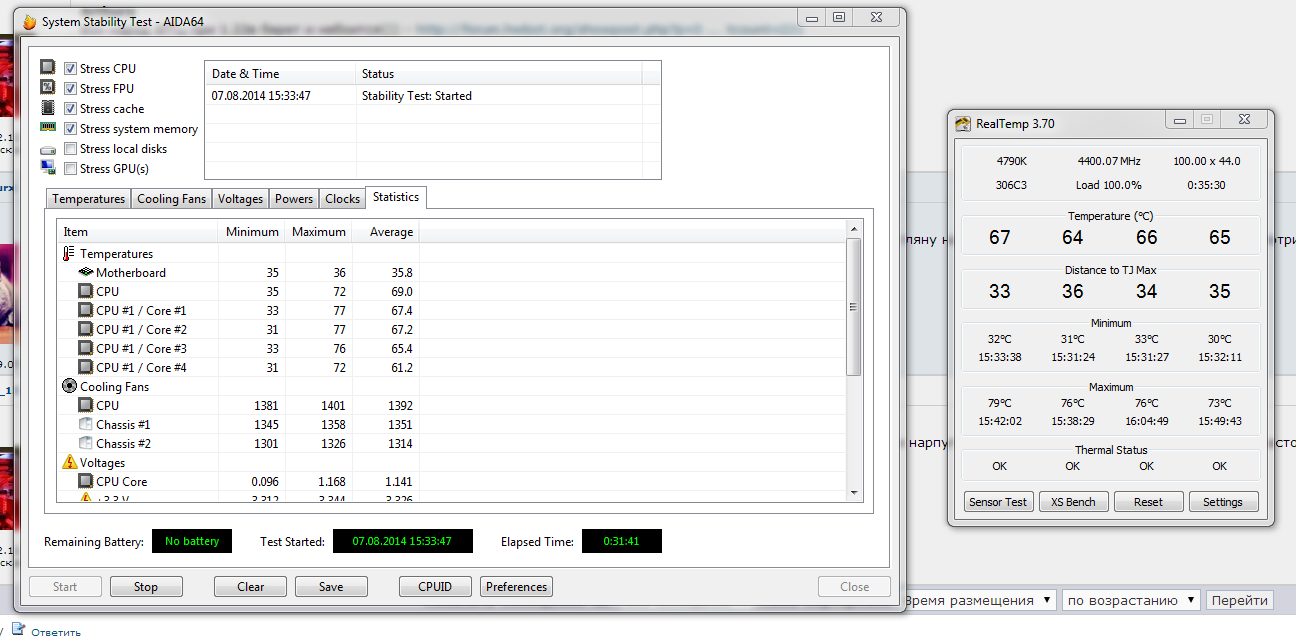Image resolution: width=1296 pixels, height=644 pixels.
Task: Click the thermometer icon of Temperatures group
Action: tap(69, 254)
